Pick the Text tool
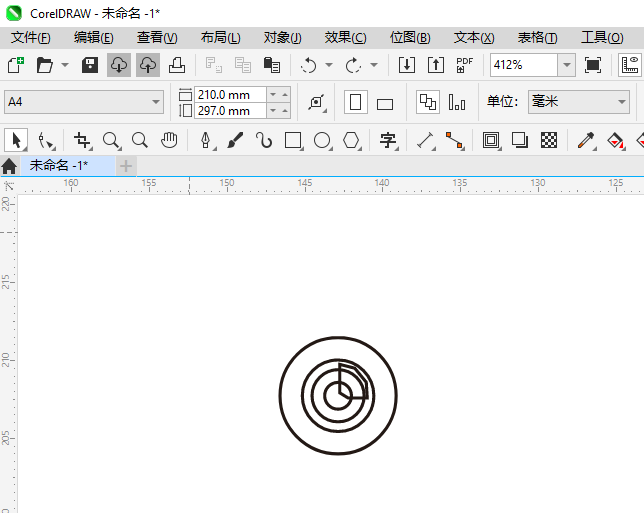Screen dimensions: 644x513 click(388, 141)
